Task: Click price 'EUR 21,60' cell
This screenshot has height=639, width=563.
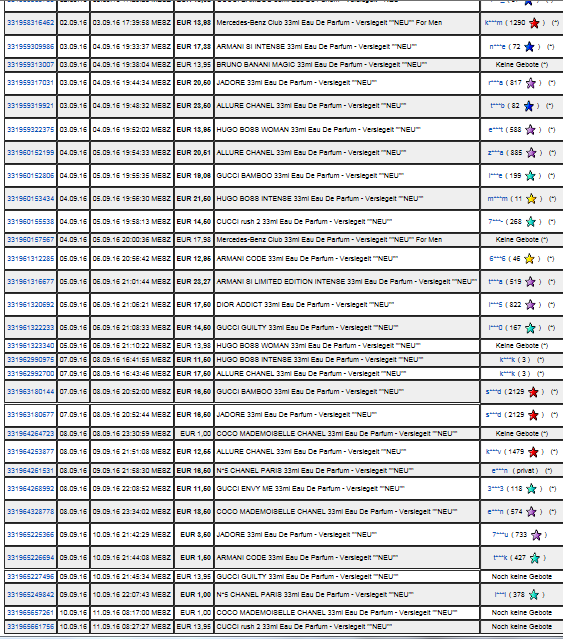Action: pos(194,199)
